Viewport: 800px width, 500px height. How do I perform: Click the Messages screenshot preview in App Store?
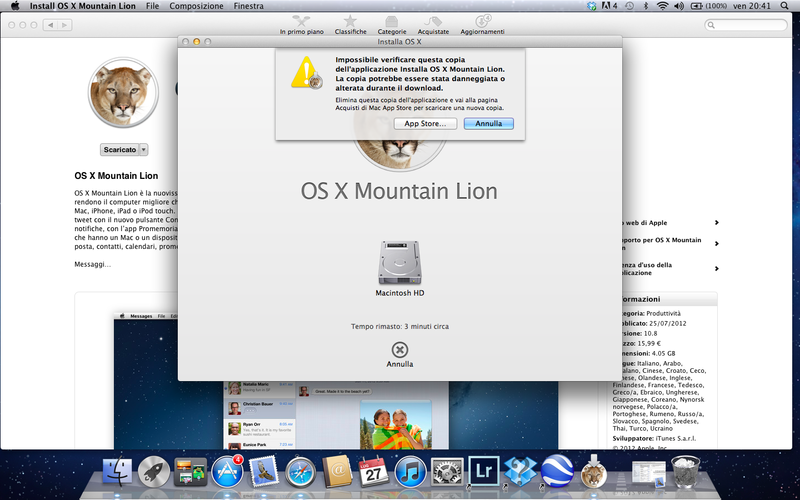click(336, 380)
